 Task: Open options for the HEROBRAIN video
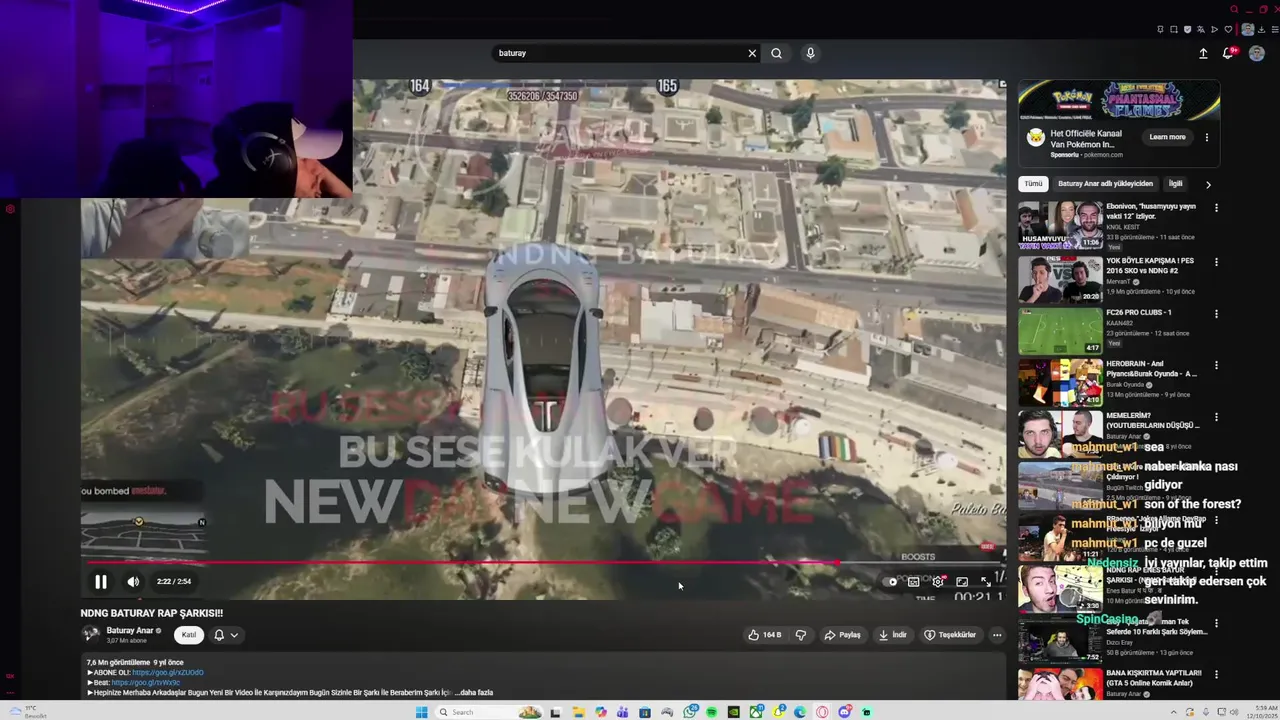tap(1216, 365)
